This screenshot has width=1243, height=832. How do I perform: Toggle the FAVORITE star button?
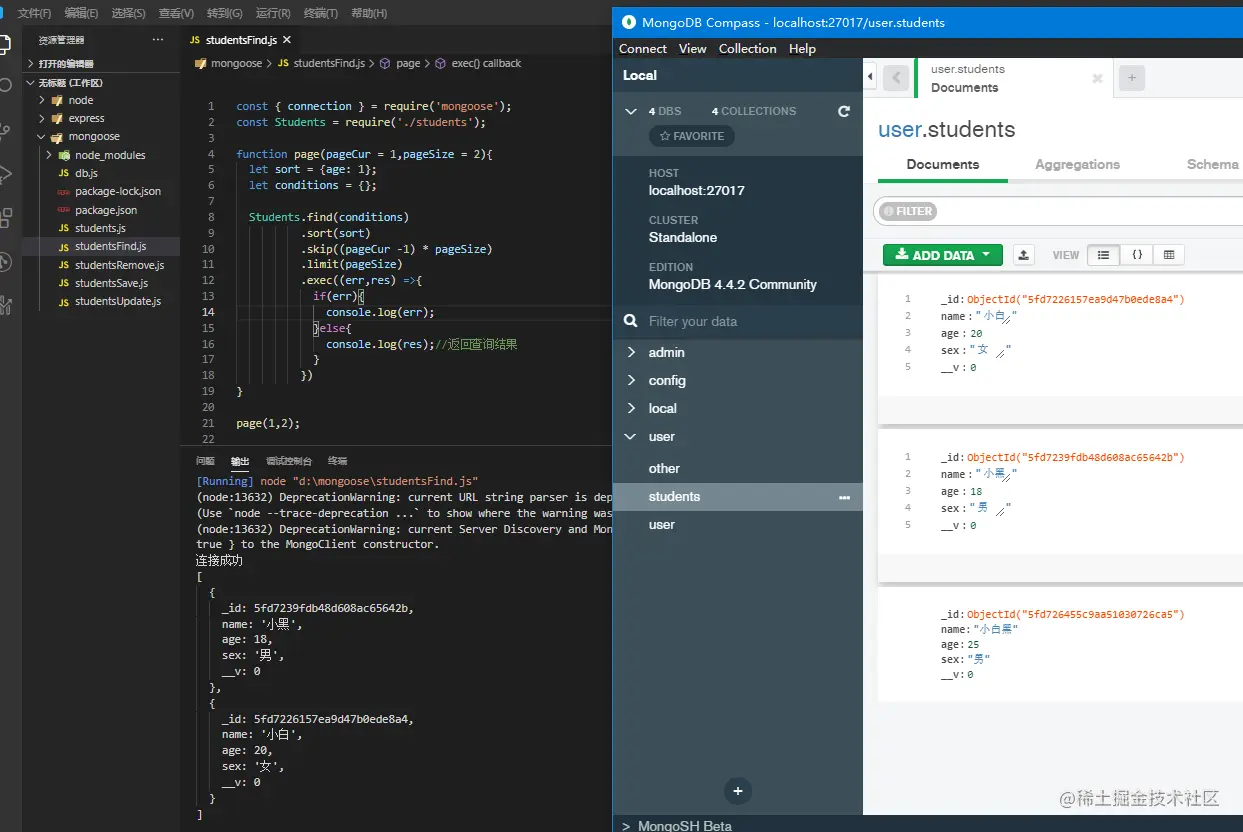click(x=692, y=136)
